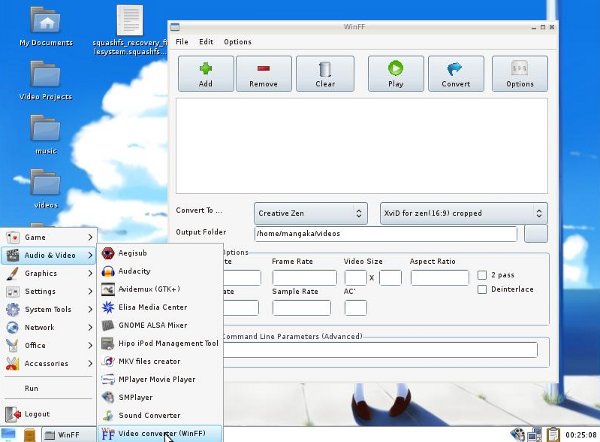Click the Frame Rate input field

[x=304, y=278]
